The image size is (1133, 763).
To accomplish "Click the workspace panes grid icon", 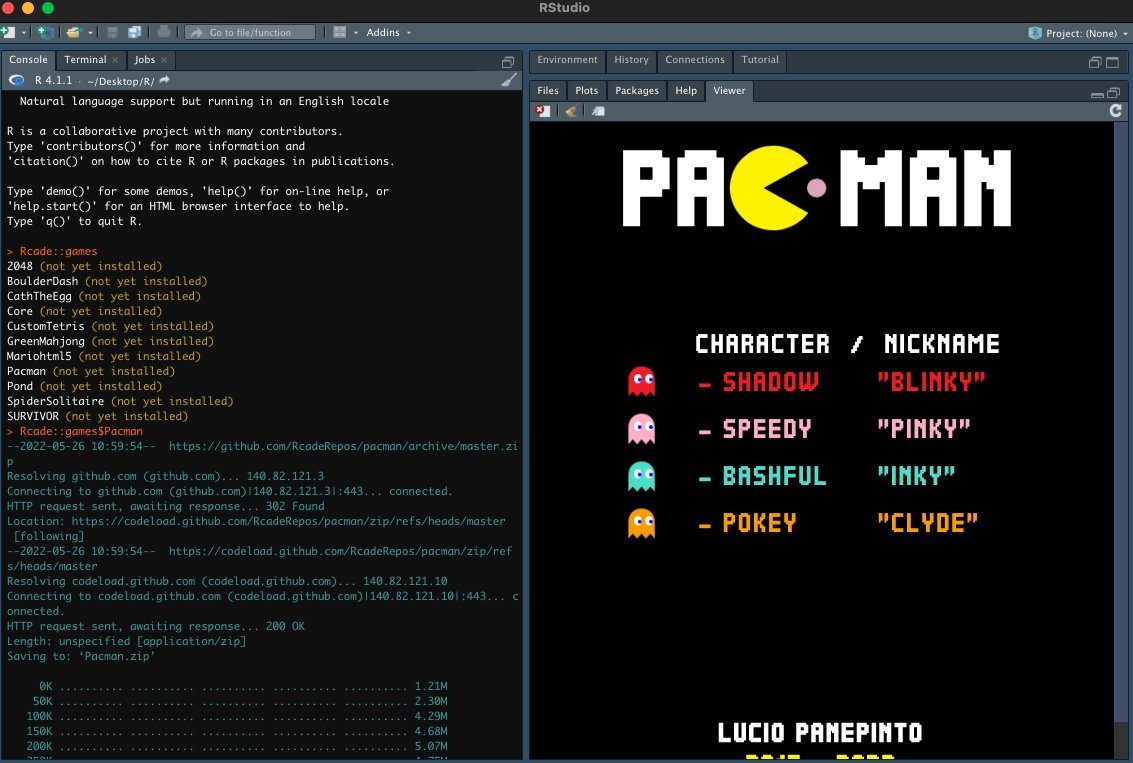I will click(340, 33).
